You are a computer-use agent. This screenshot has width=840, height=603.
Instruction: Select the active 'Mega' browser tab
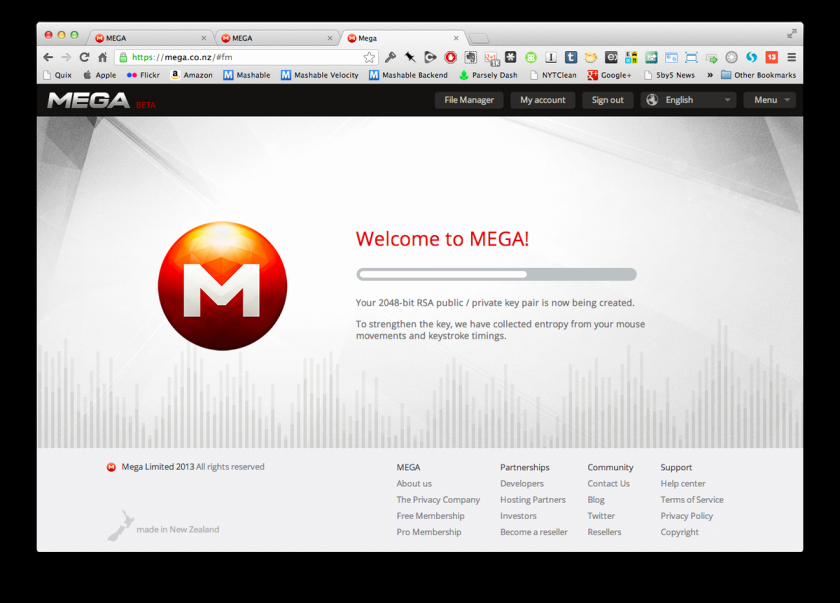pyautogui.click(x=403, y=38)
